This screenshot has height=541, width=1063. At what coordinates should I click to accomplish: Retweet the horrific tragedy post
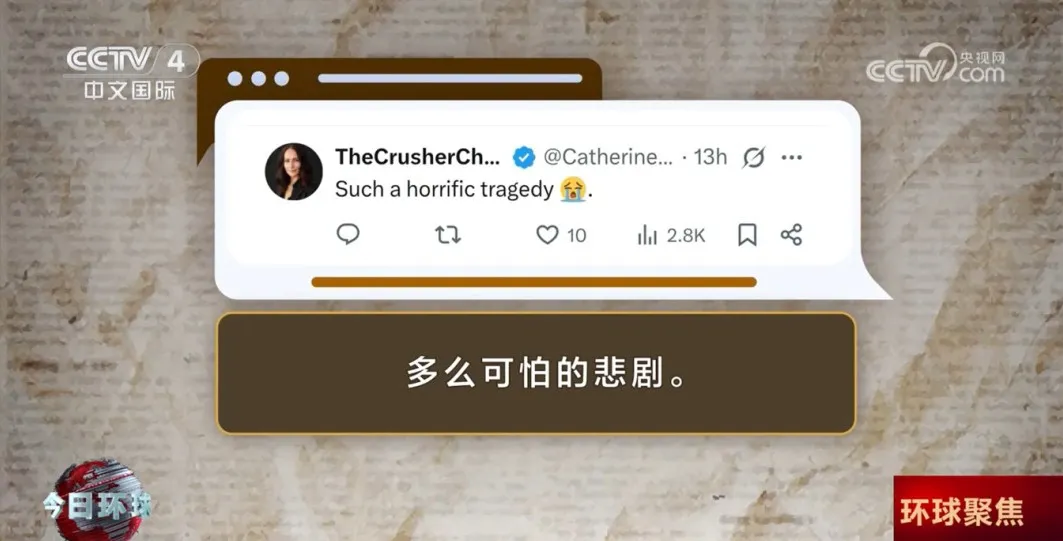(x=447, y=235)
